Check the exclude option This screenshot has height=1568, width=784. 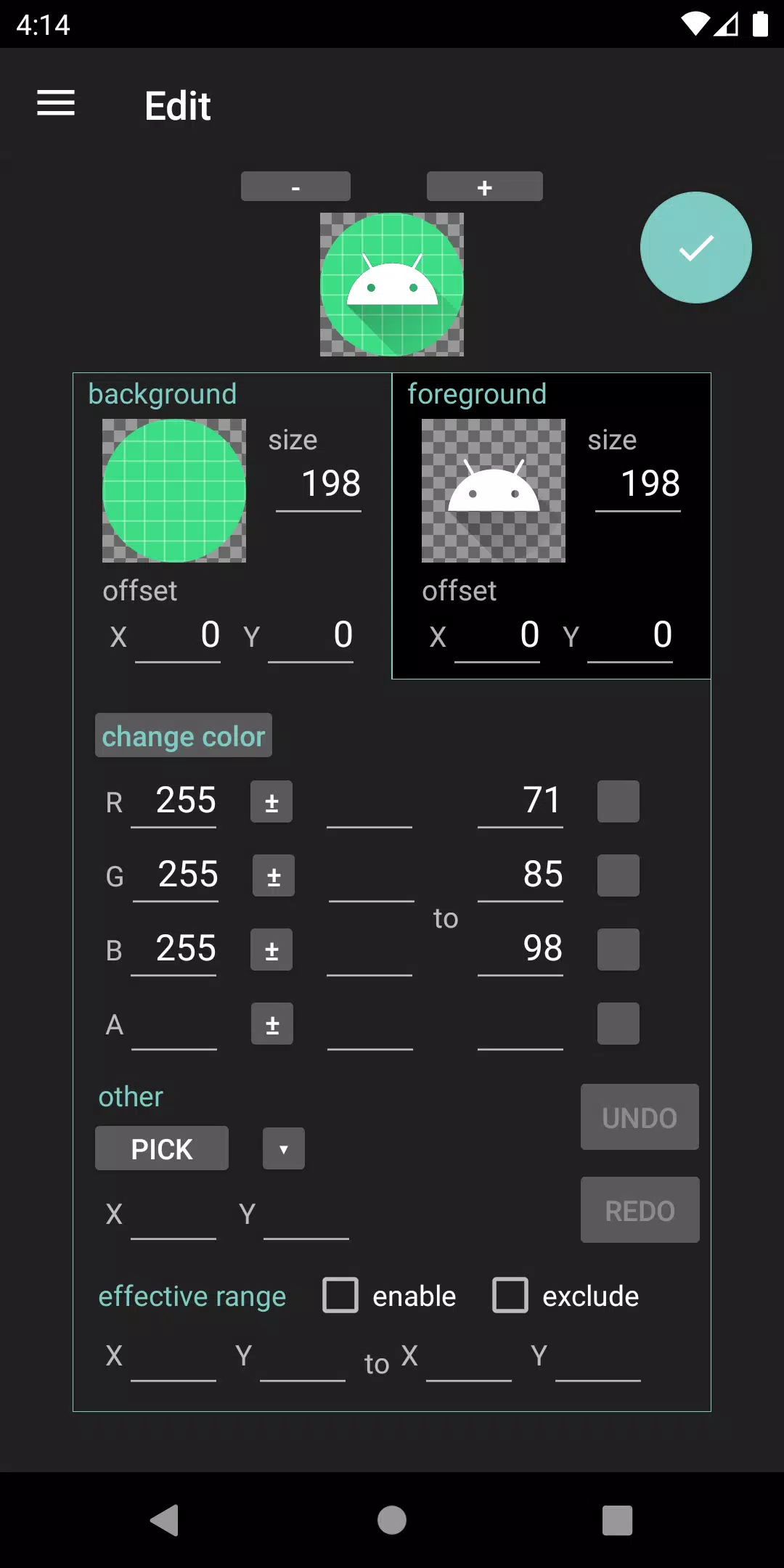click(510, 1296)
